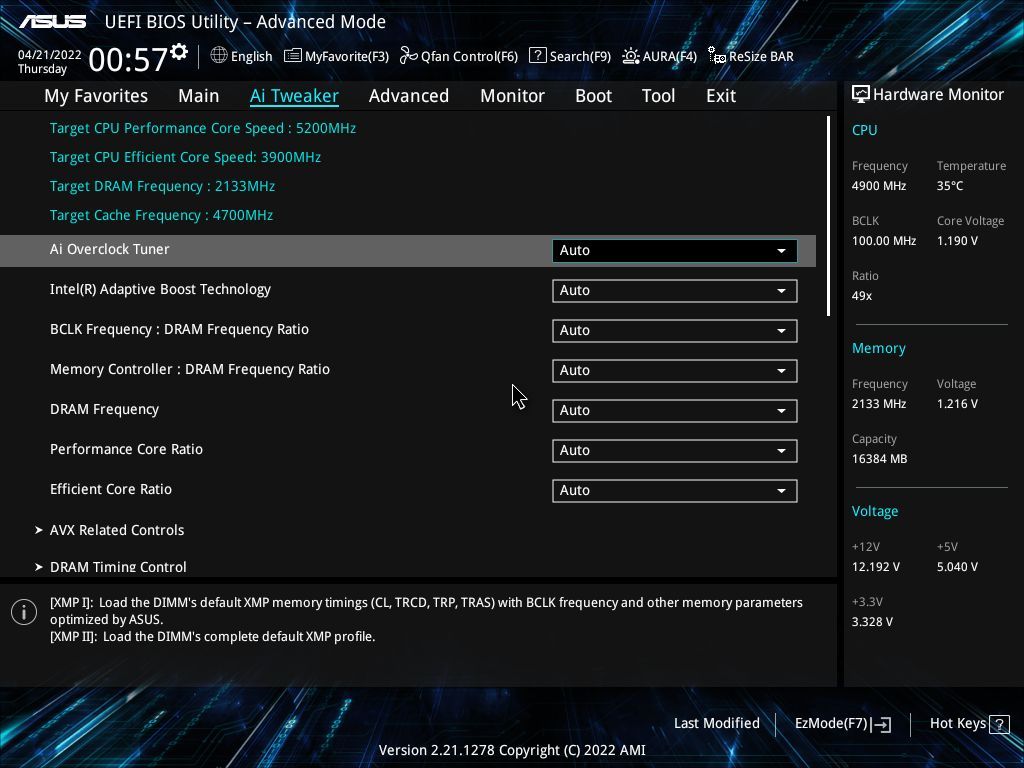The width and height of the screenshot is (1024, 768).
Task: Click the Memory section heading
Action: 879,349
